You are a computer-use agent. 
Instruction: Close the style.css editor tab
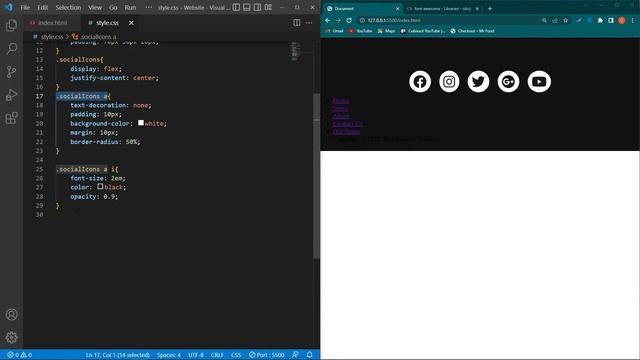[x=131, y=23]
